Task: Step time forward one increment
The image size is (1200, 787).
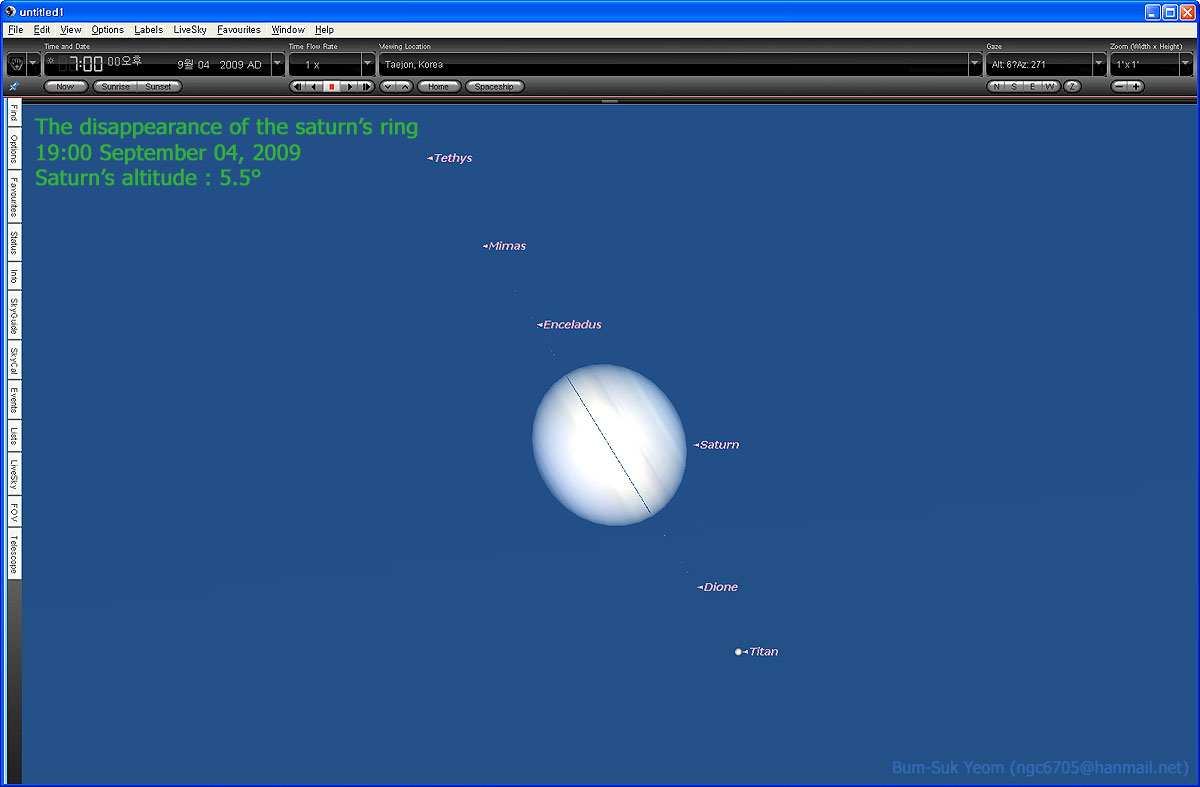Action: coord(367,87)
